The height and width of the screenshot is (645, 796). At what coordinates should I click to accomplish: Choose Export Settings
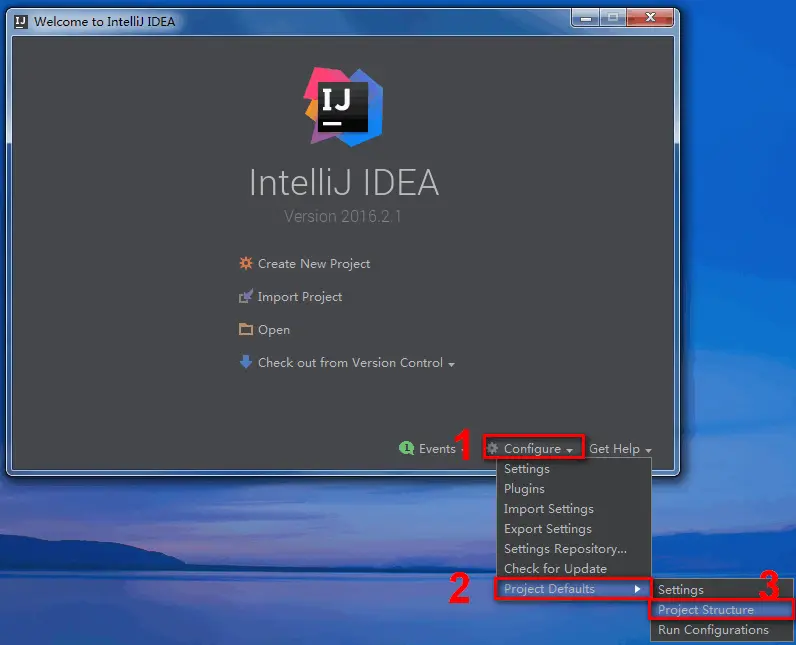pos(574,529)
